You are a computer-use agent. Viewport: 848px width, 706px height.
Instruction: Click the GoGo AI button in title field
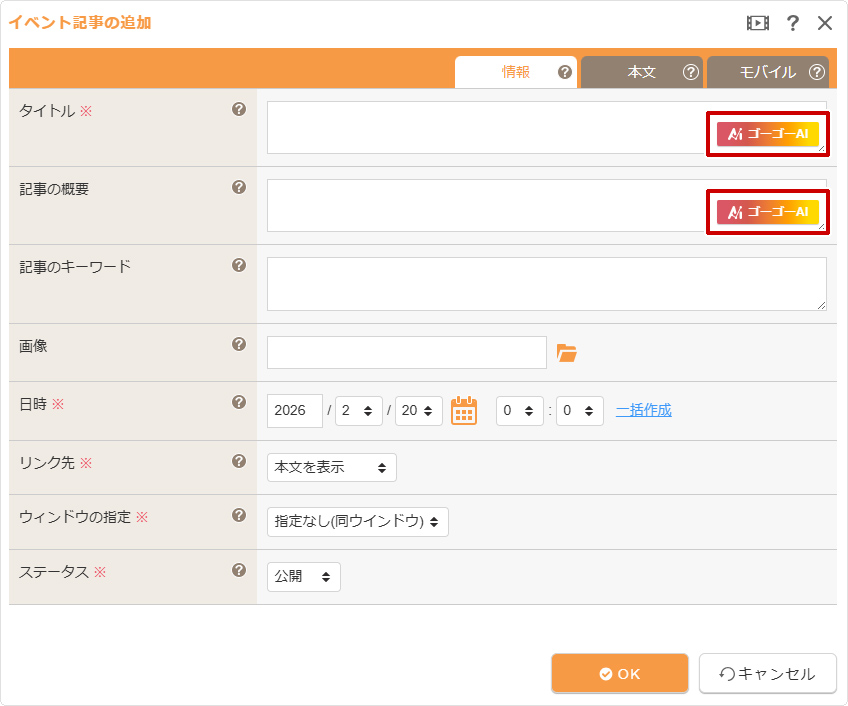768,133
